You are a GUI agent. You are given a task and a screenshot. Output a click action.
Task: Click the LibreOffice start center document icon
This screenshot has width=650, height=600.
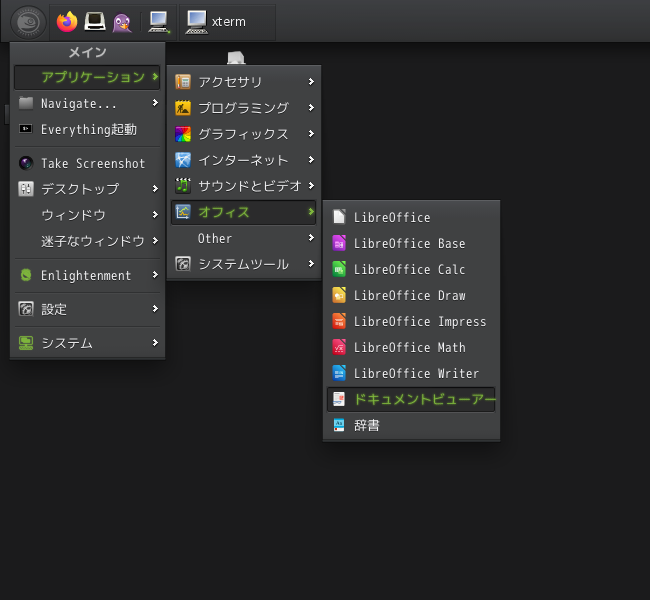[x=339, y=217]
